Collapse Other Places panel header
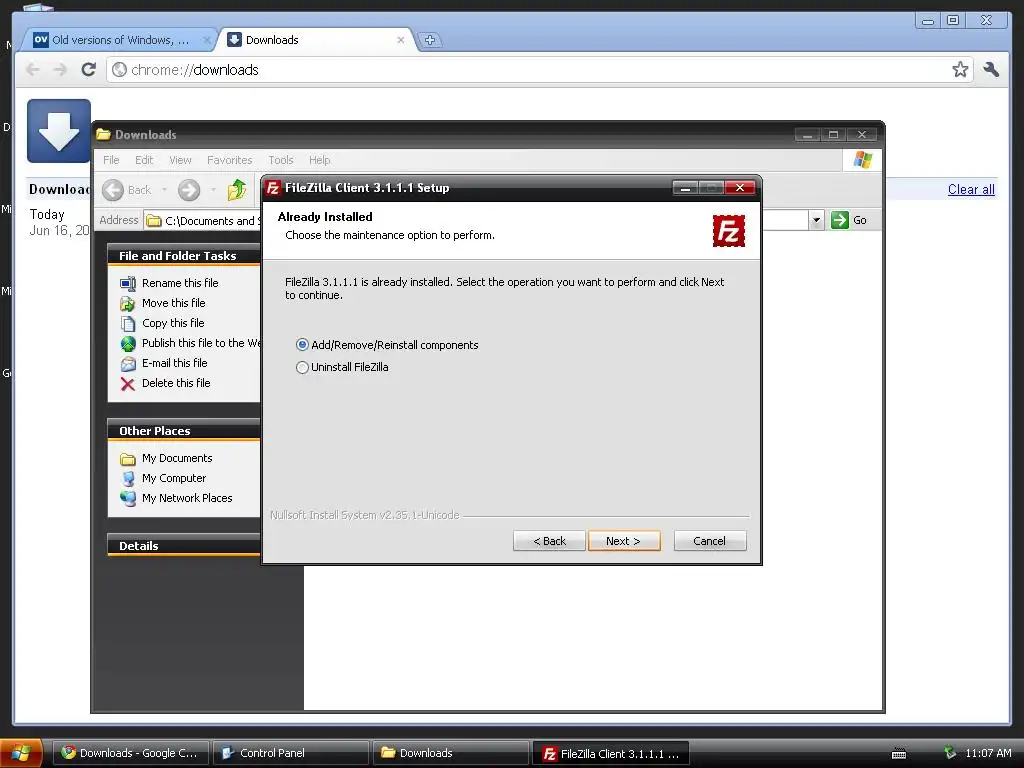This screenshot has width=1024, height=768. (x=184, y=431)
